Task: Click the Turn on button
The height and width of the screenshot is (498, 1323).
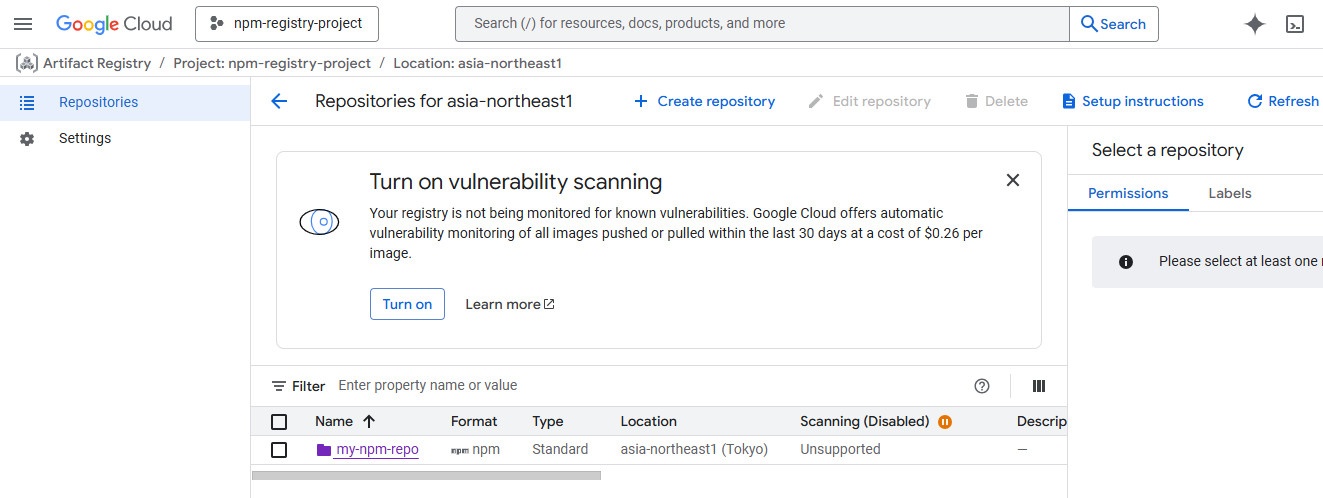Action: [x=407, y=304]
